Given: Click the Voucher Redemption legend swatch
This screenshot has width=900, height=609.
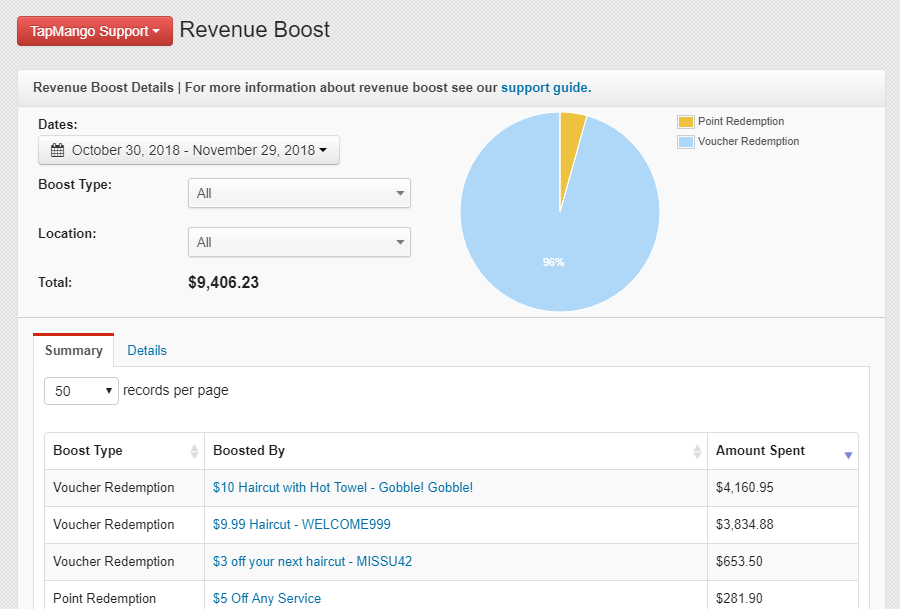Looking at the screenshot, I should [685, 142].
